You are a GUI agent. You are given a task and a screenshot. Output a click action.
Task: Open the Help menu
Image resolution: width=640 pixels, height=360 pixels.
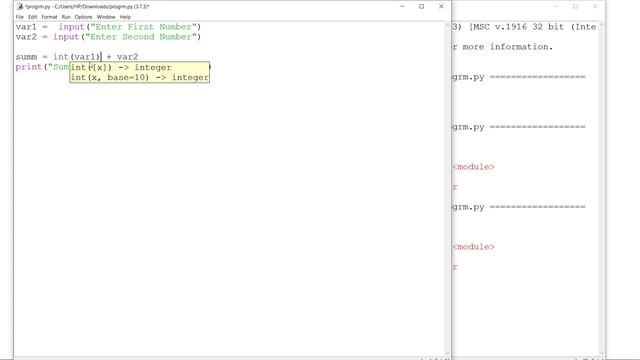125,17
